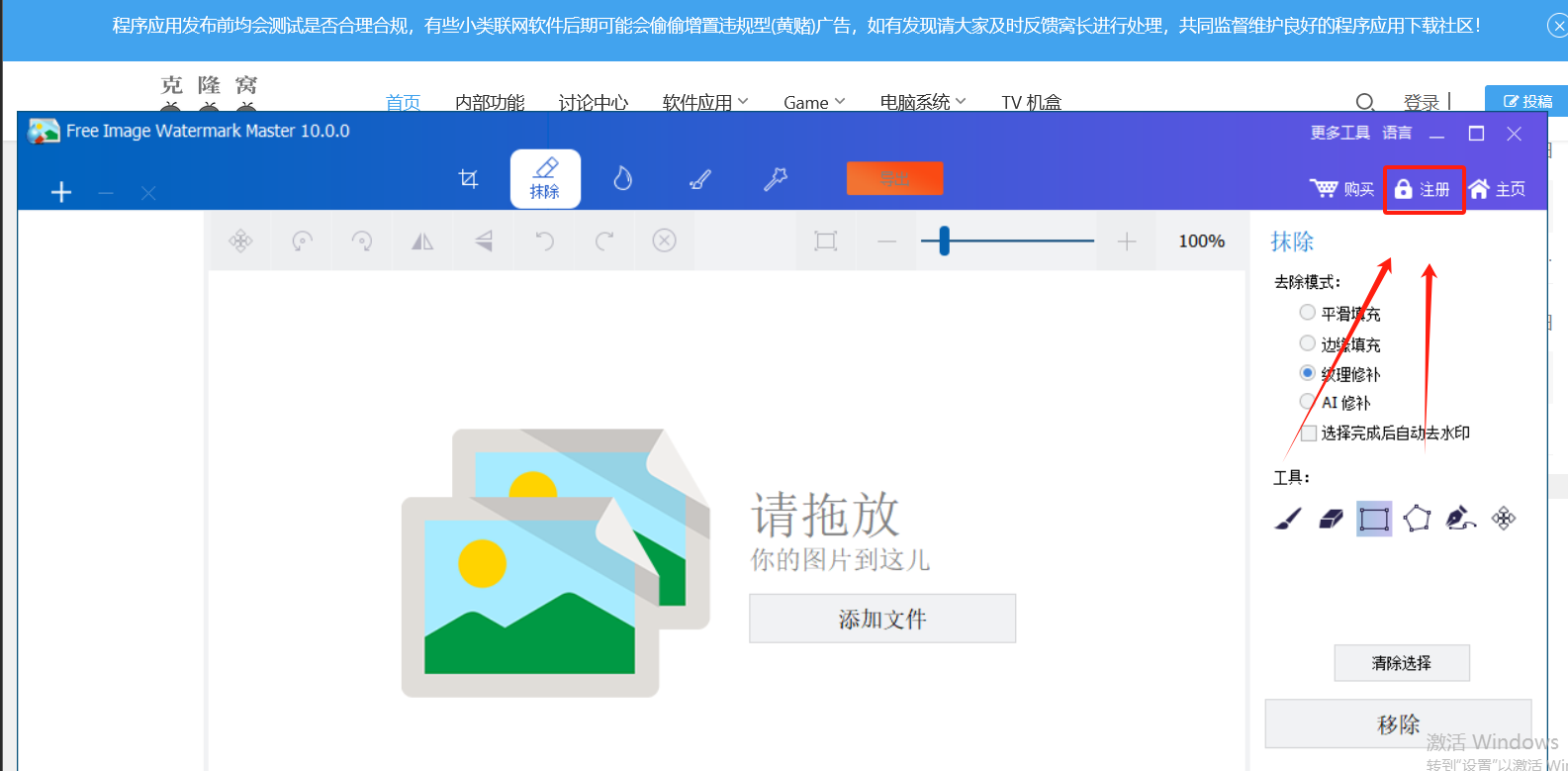
Task: Redo the last action
Action: (x=604, y=241)
